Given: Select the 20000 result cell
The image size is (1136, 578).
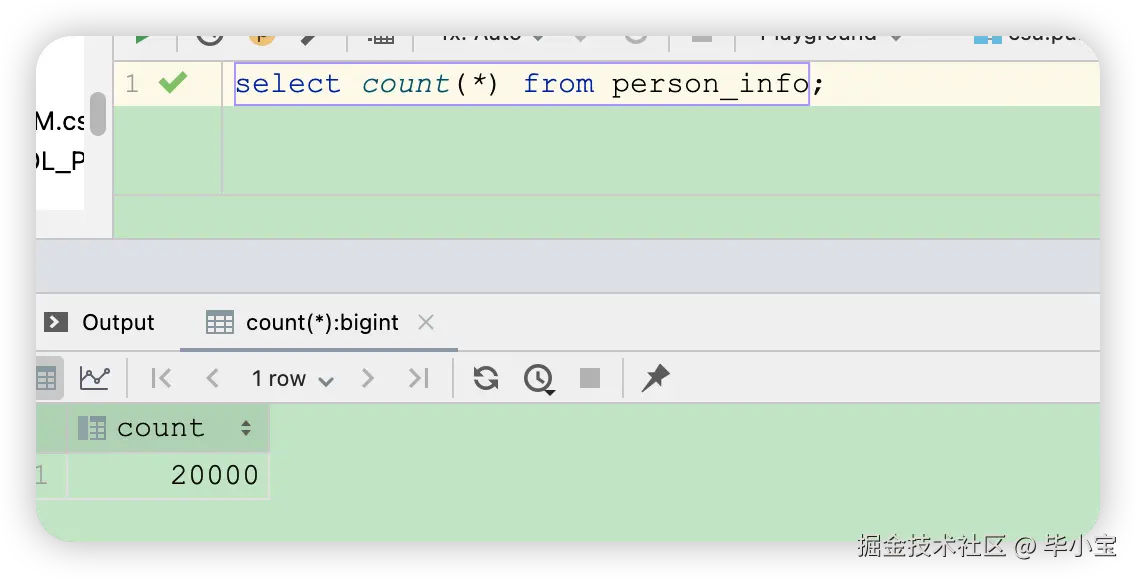Looking at the screenshot, I should point(214,475).
